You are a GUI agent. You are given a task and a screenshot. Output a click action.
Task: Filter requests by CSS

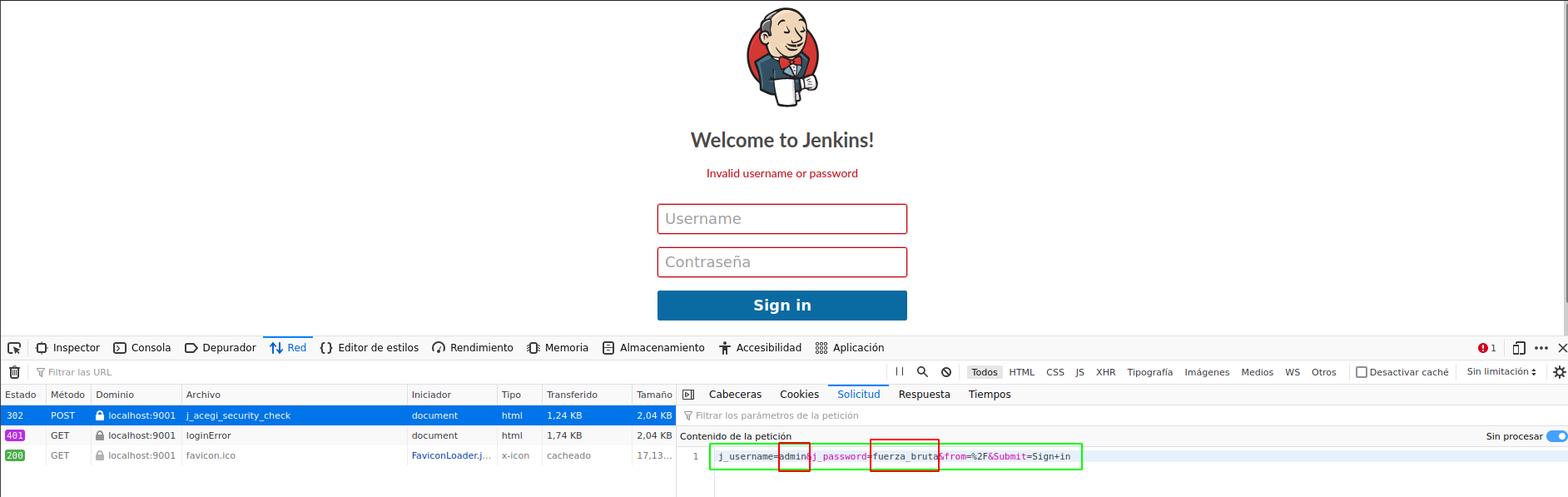coord(1055,372)
